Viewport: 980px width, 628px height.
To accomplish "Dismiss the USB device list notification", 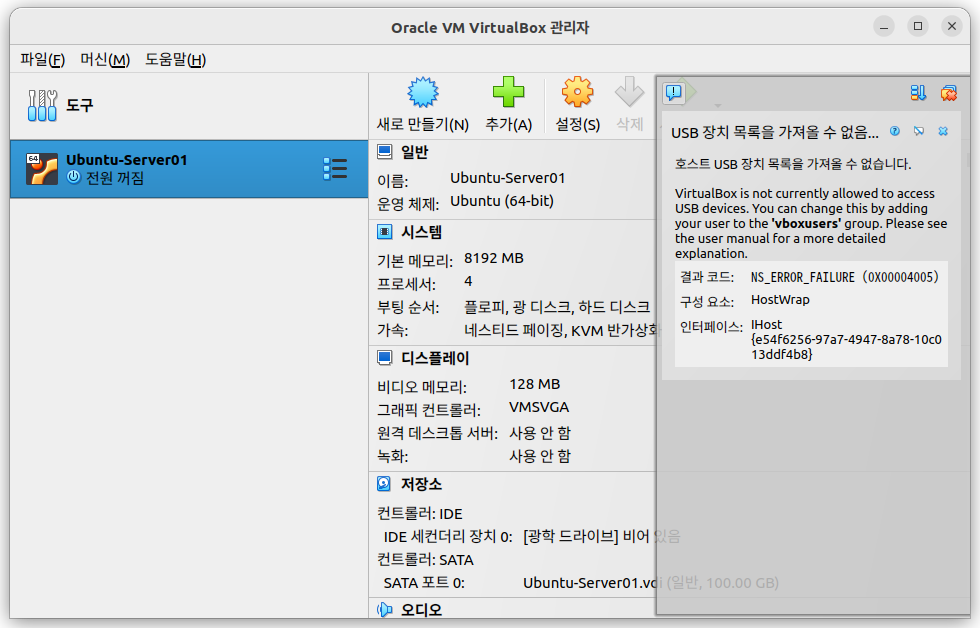I will (943, 131).
